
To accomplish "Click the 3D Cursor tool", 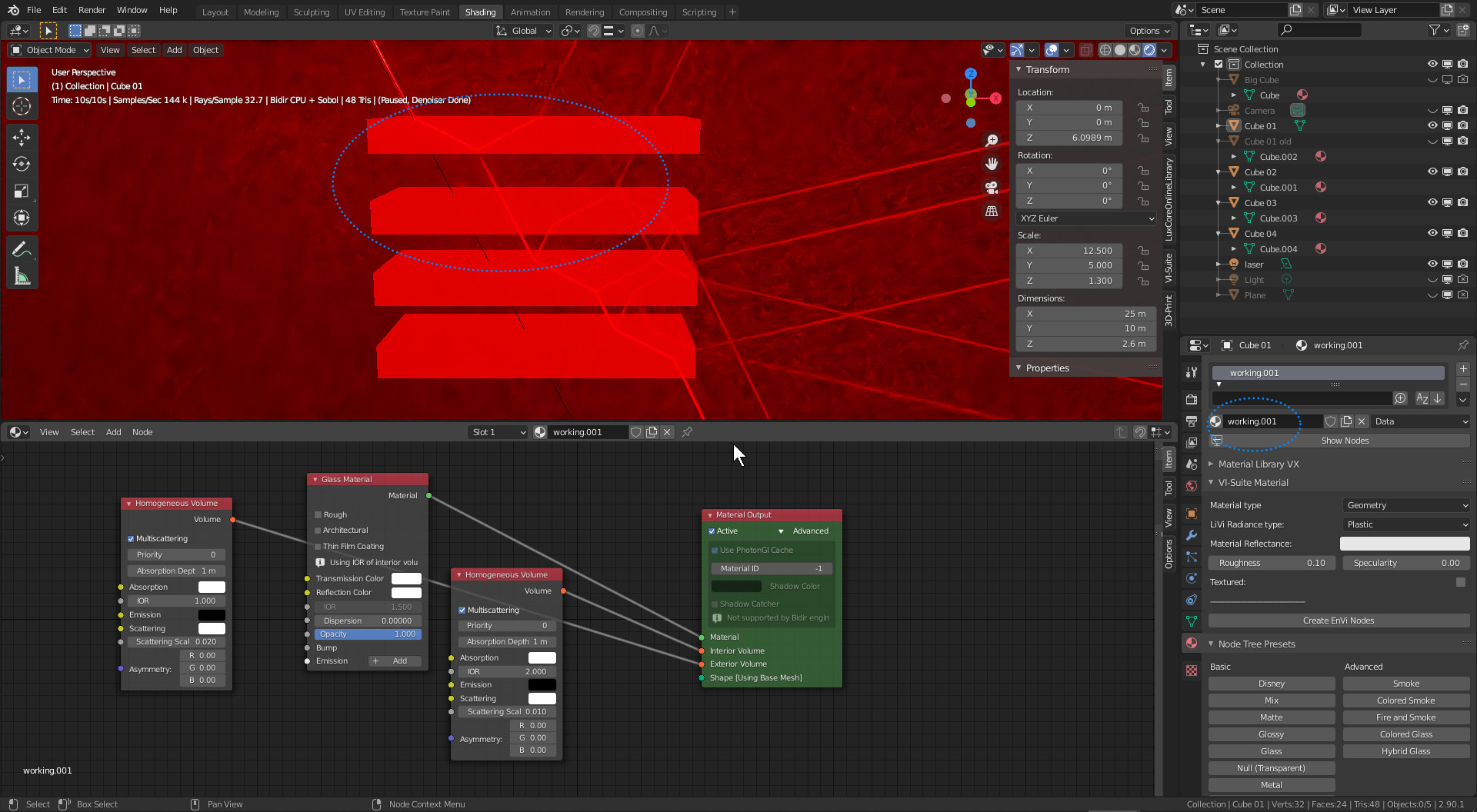I will pyautogui.click(x=22, y=106).
